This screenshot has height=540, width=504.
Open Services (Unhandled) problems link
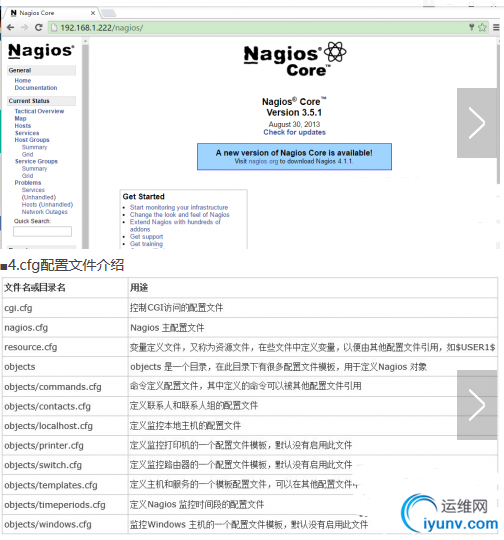pos(39,194)
